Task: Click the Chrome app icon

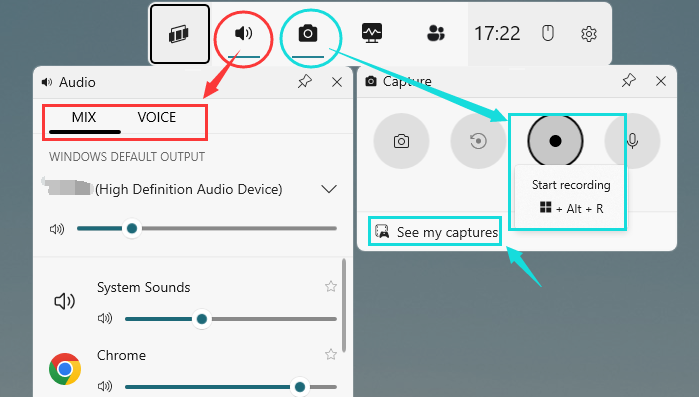Action: coord(65,369)
